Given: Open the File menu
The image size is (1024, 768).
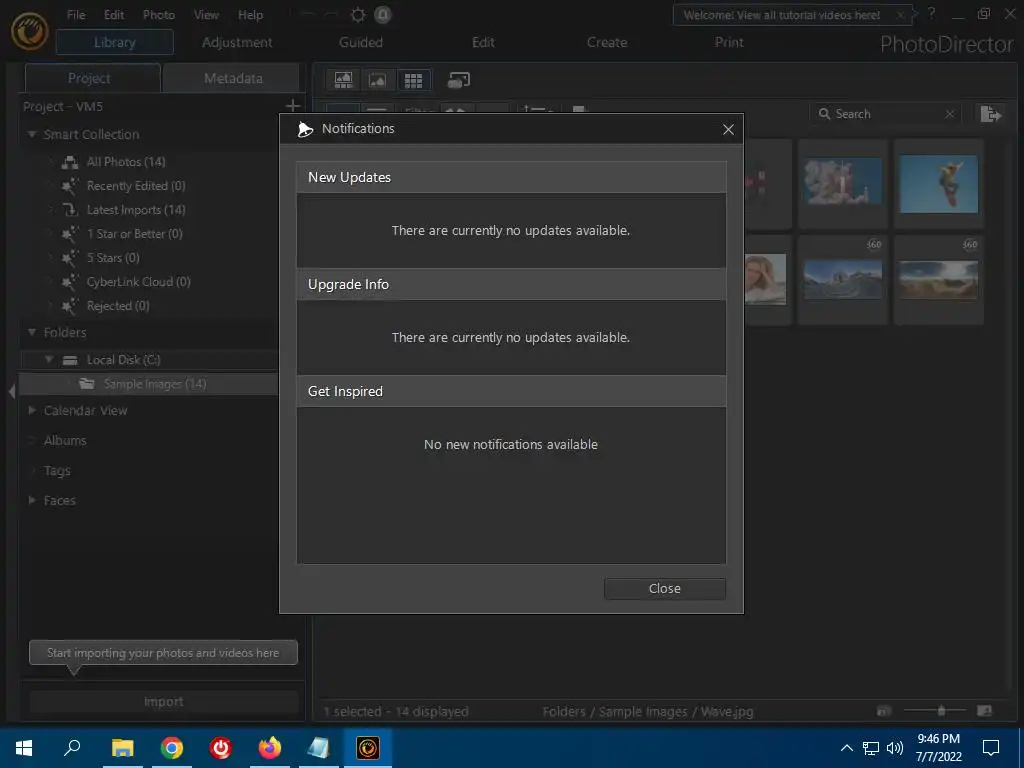Looking at the screenshot, I should pos(76,14).
